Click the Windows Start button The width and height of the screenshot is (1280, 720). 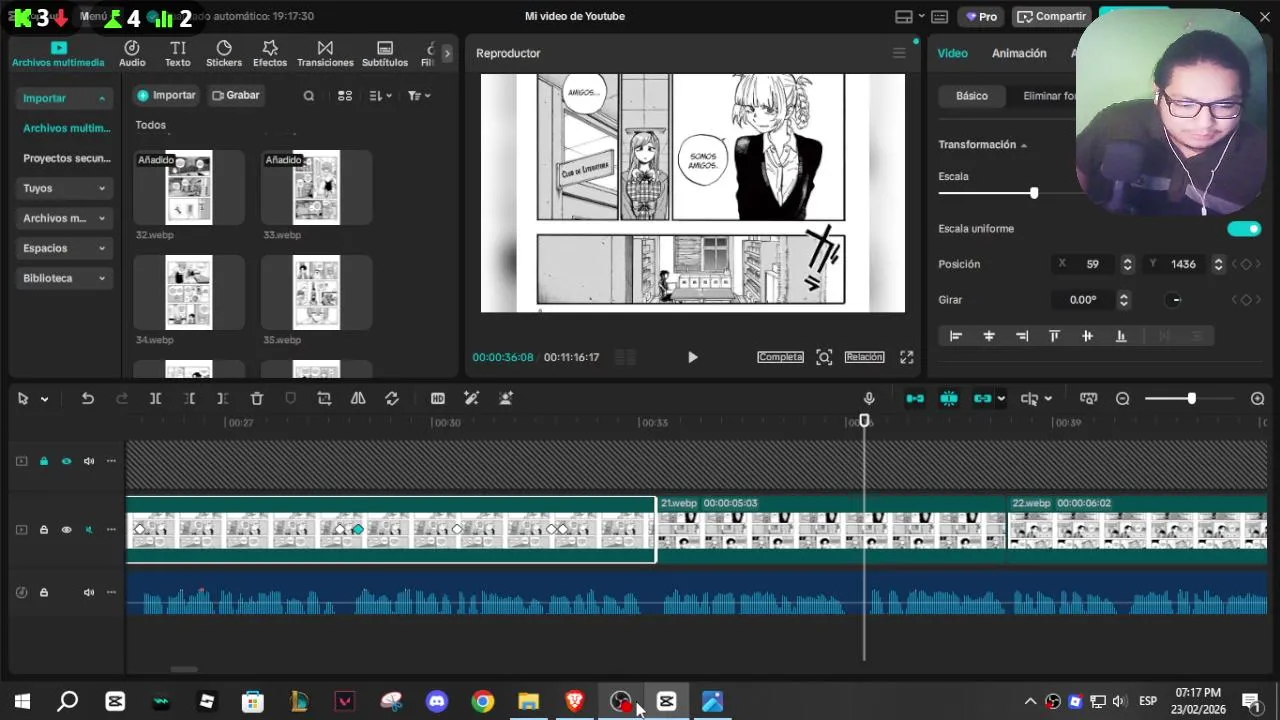22,701
